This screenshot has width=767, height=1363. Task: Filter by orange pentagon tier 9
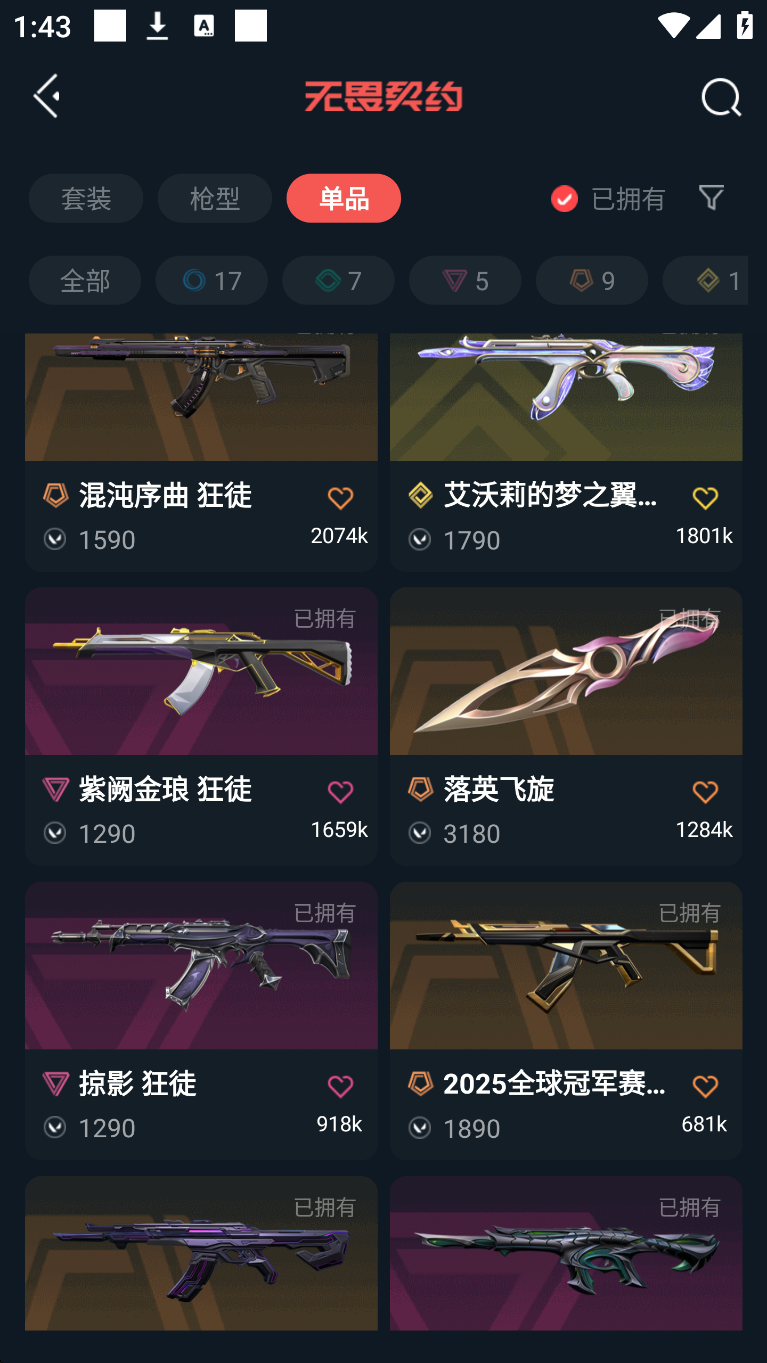(592, 280)
